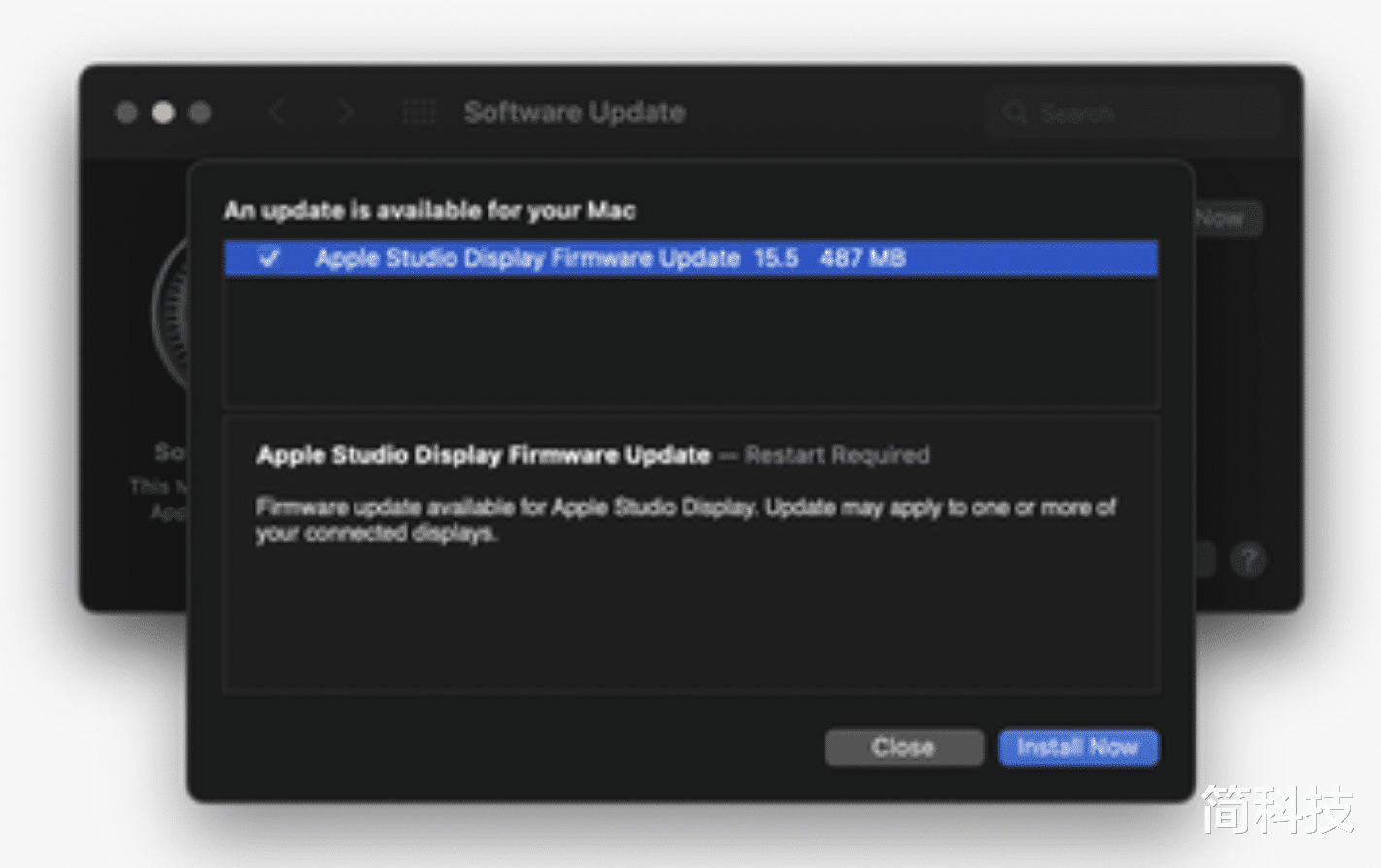Toggle the Apple Studio Display Firmware Update checkbox

tap(269, 258)
